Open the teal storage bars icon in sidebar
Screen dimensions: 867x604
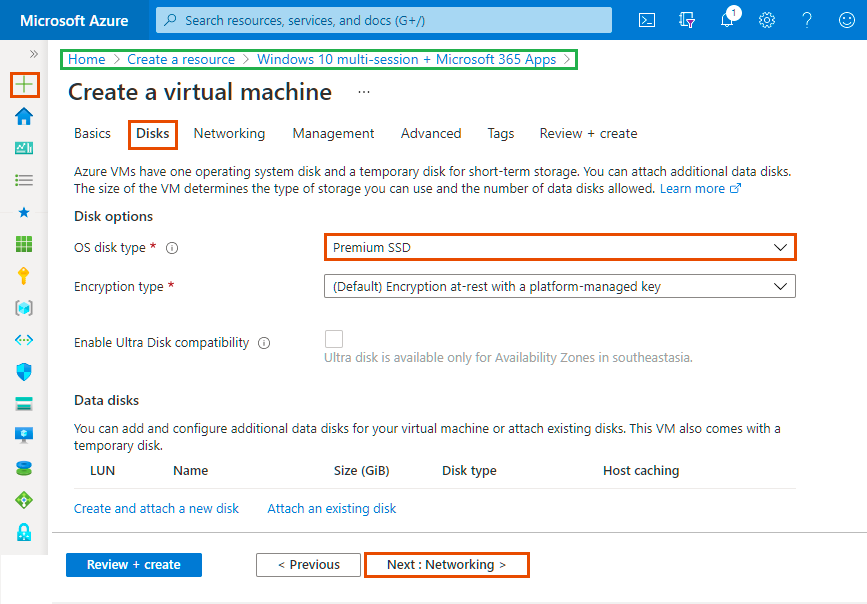coord(24,404)
